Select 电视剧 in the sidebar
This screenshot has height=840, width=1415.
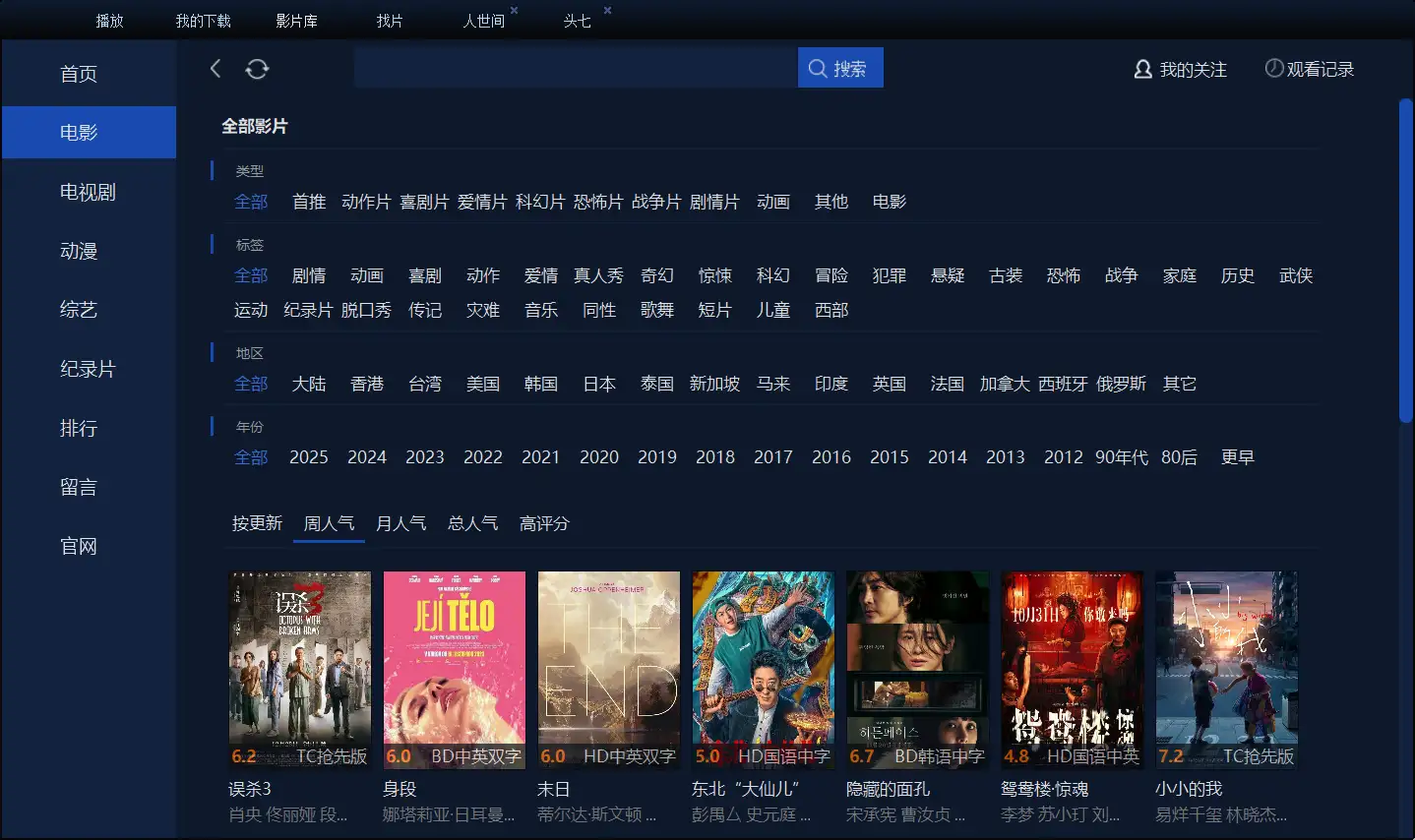(88, 192)
